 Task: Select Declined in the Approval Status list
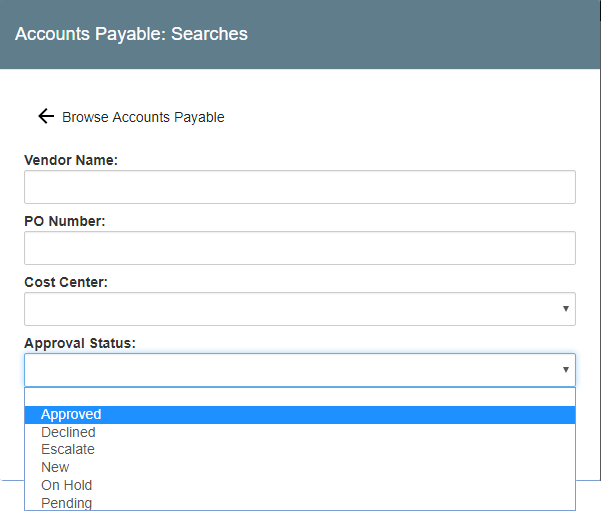68,433
